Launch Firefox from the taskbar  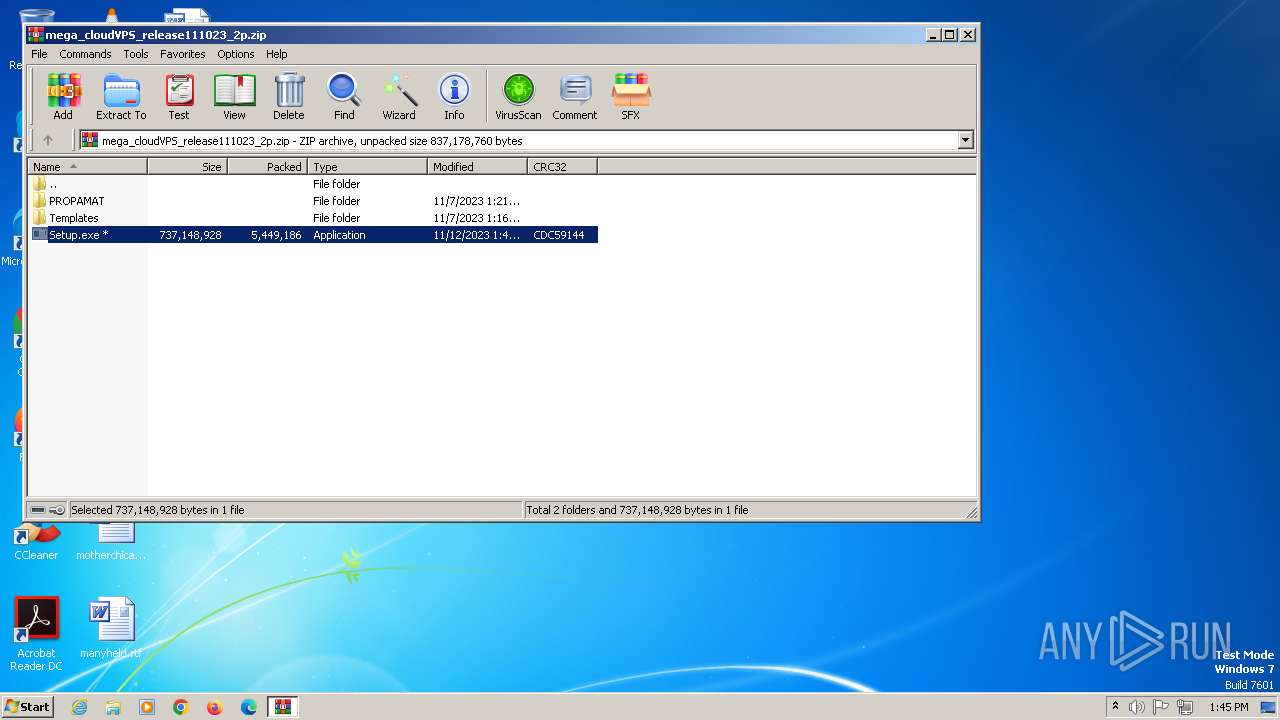click(x=215, y=707)
